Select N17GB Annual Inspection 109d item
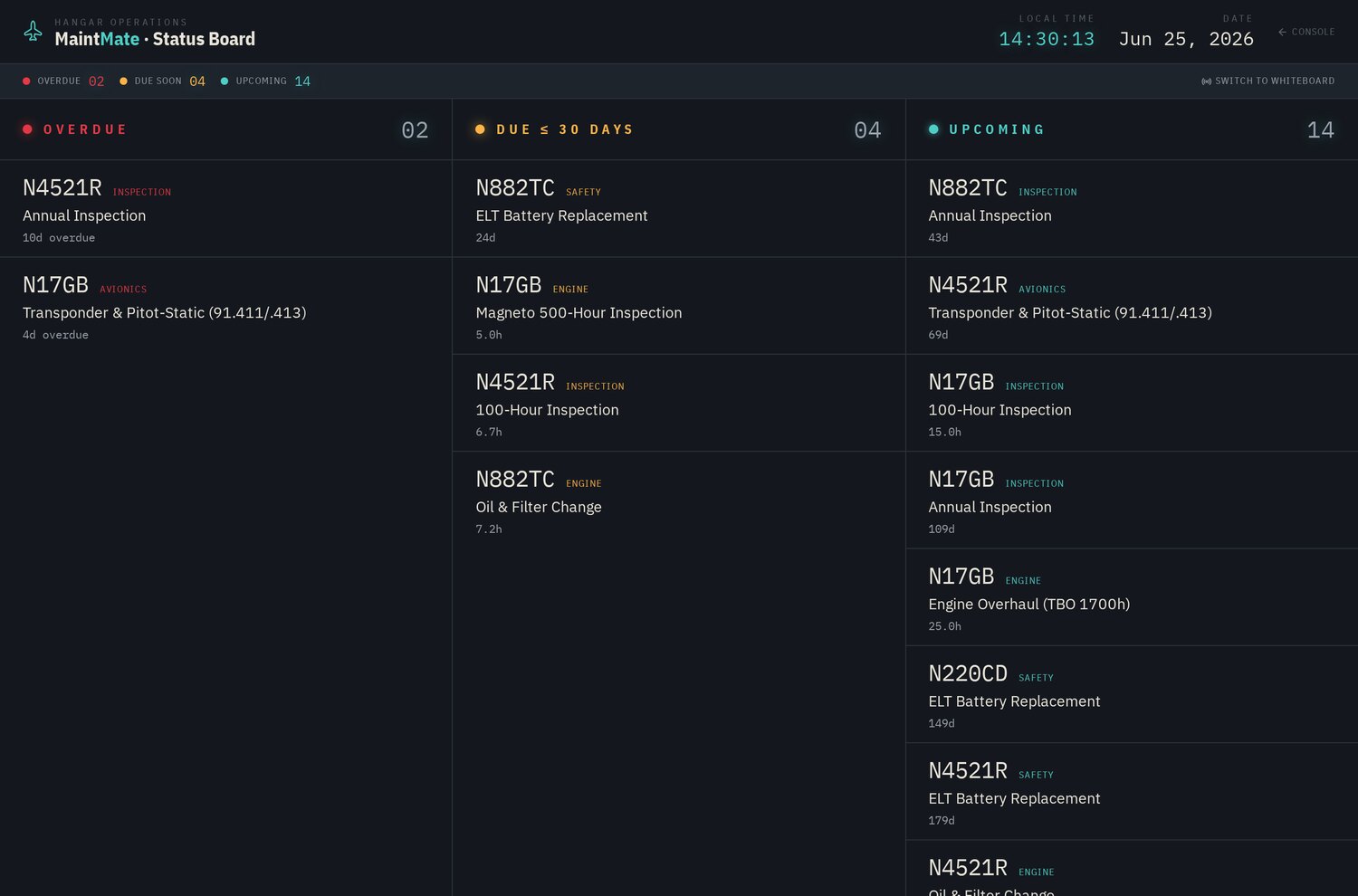The width and height of the screenshot is (1358, 896). pos(1132,500)
